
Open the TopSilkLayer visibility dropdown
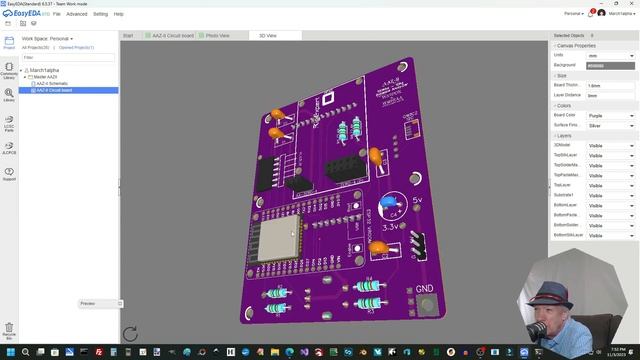coord(610,156)
